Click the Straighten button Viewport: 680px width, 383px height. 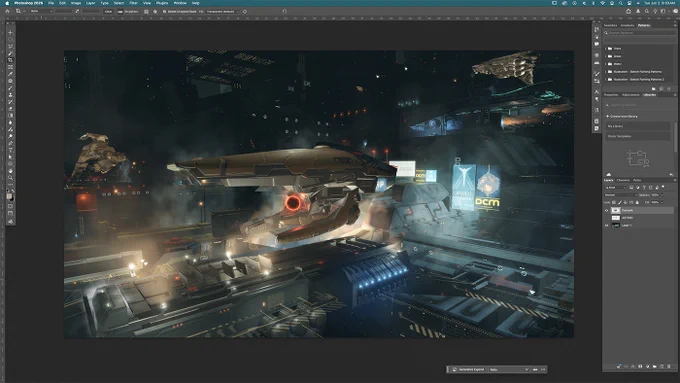(128, 11)
